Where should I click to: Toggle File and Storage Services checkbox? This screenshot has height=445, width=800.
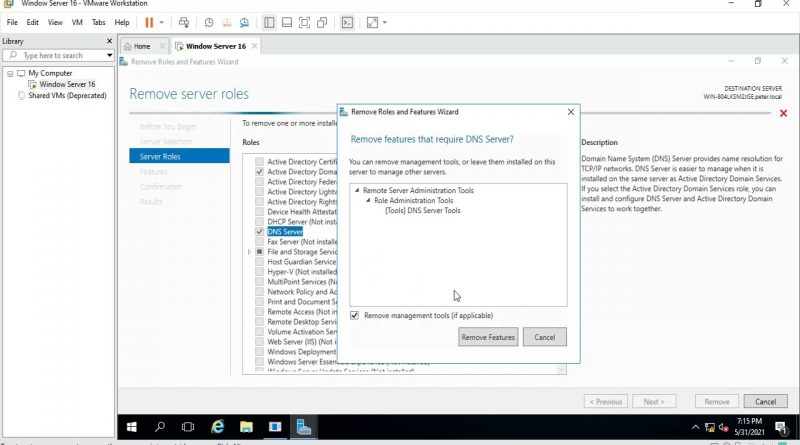[x=259, y=252]
